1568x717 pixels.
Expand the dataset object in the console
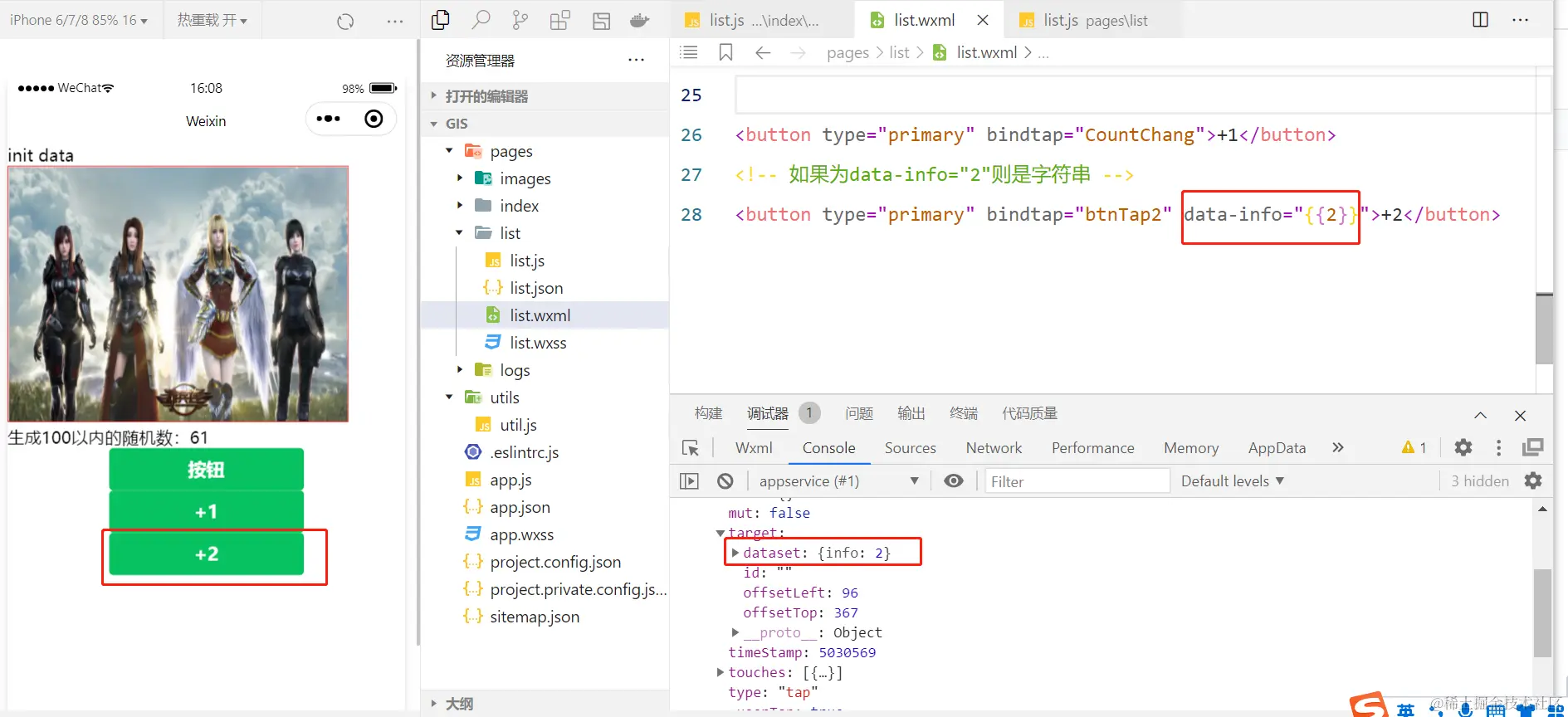pyautogui.click(x=735, y=553)
